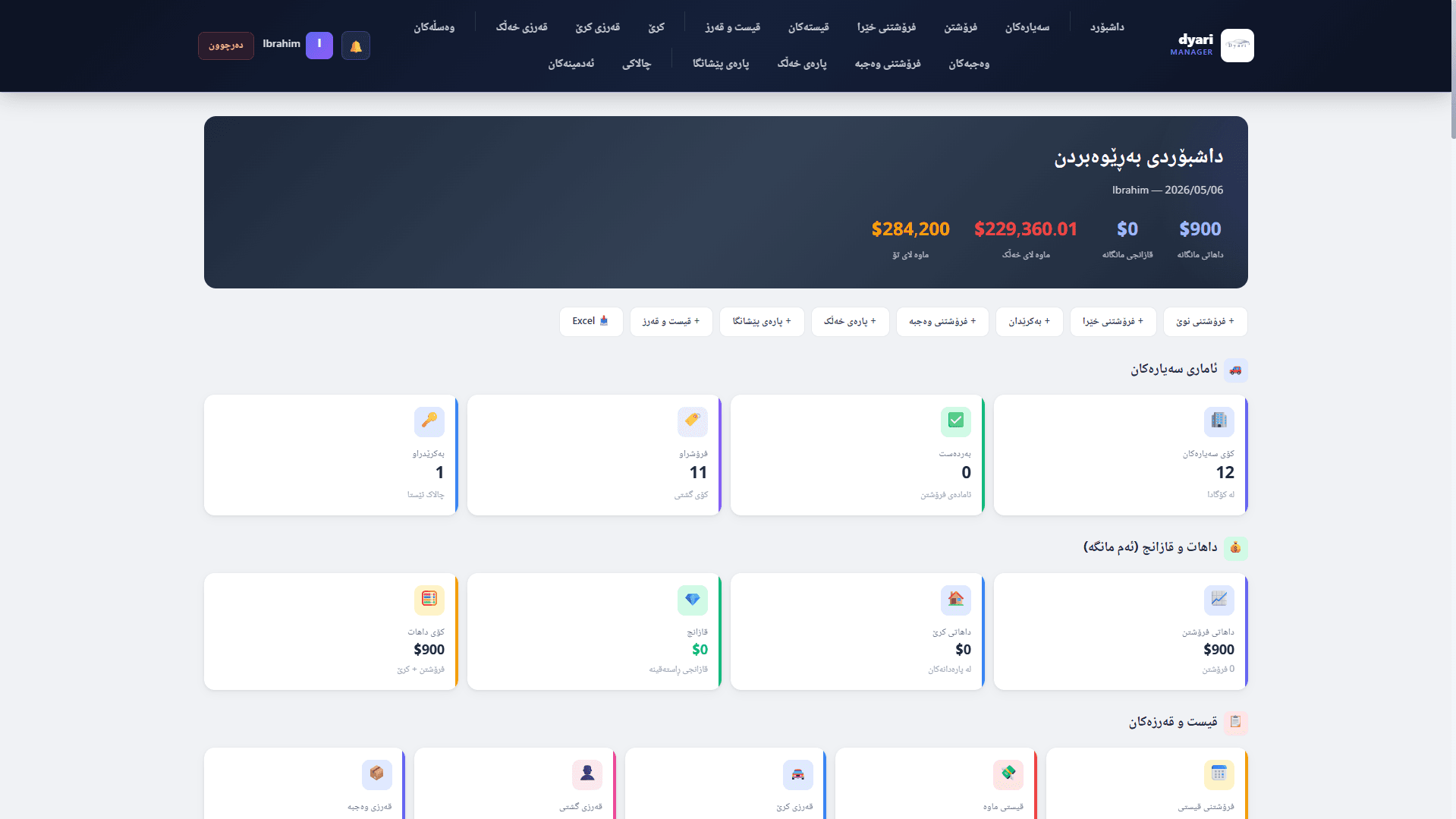Viewport: 1456px width, 819px height.
Task: Click the notification bell icon
Action: (x=356, y=46)
